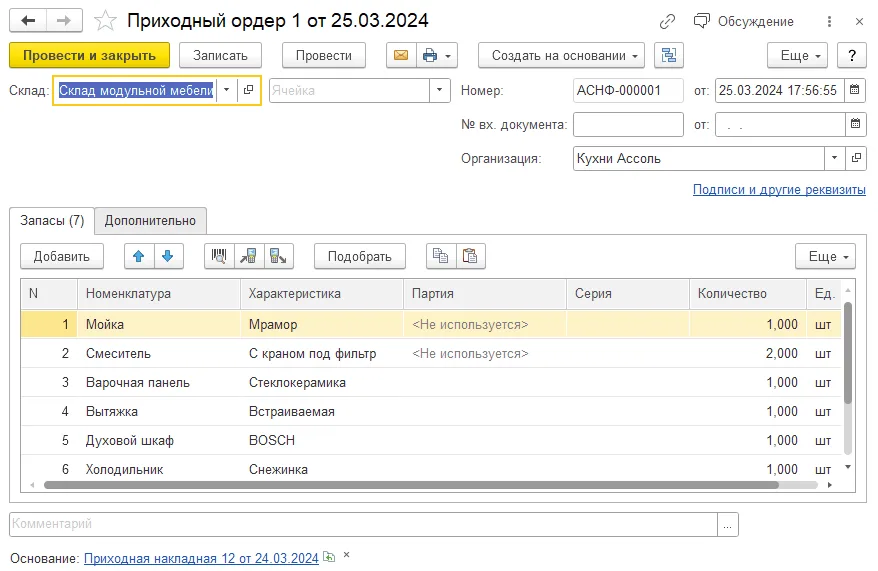
Task: Open comment editor with ellipsis button
Action: [727, 525]
